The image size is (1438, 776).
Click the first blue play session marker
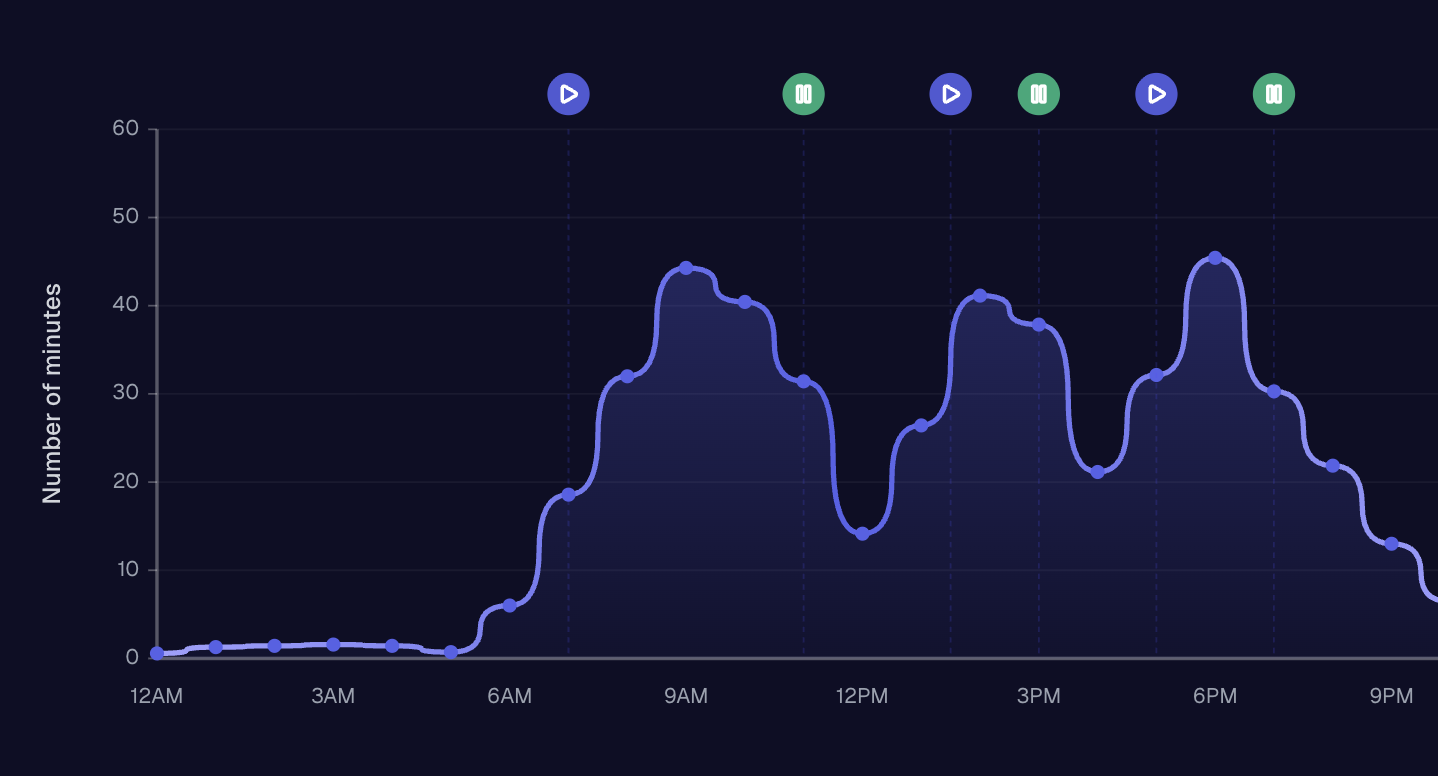pyautogui.click(x=568, y=94)
